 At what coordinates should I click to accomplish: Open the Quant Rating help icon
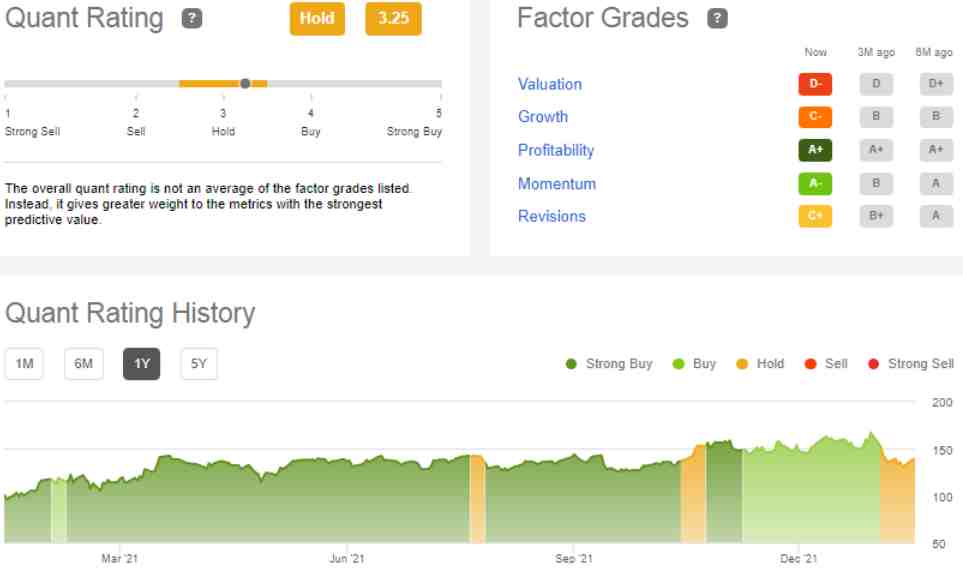click(x=192, y=18)
